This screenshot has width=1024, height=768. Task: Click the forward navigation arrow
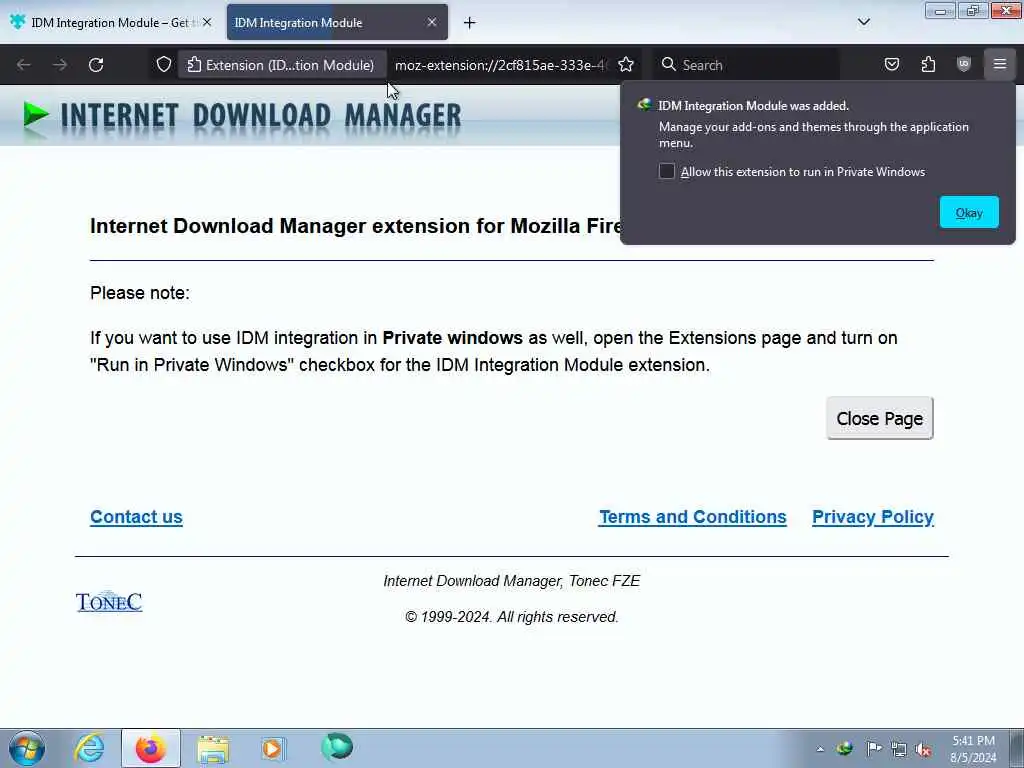[60, 65]
